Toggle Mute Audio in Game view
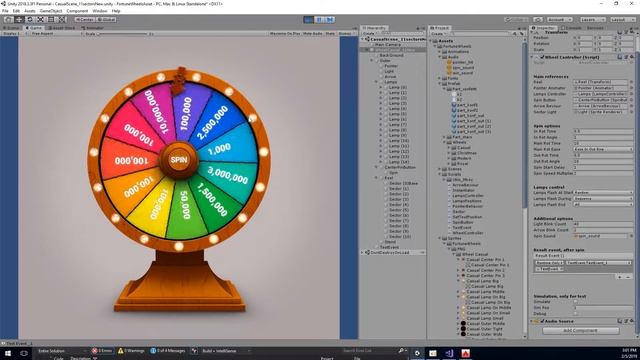This screenshot has width=640, height=360. click(x=313, y=33)
